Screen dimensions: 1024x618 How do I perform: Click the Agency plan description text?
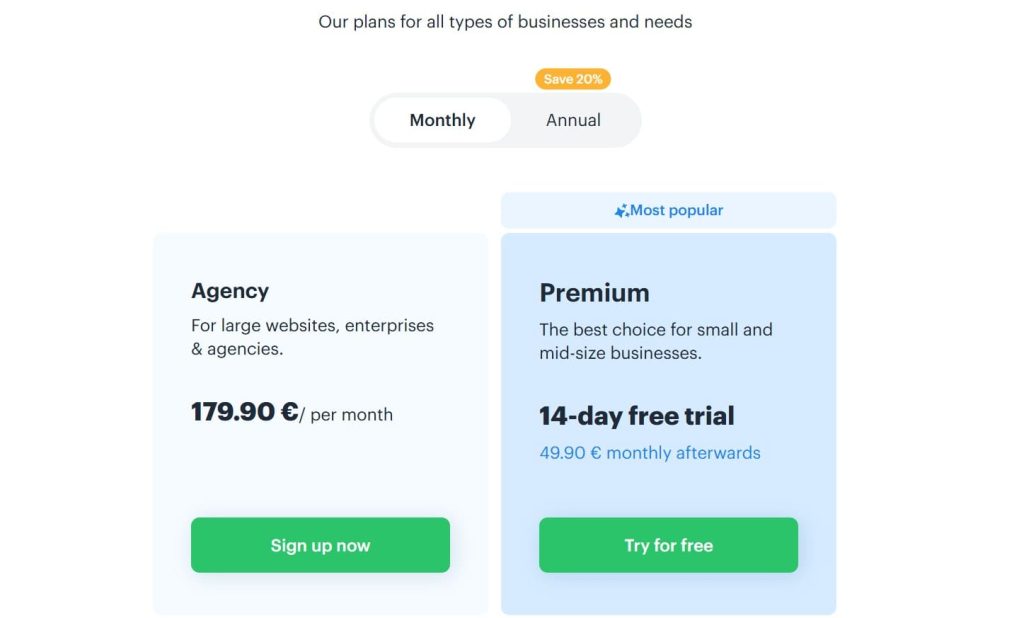point(312,337)
